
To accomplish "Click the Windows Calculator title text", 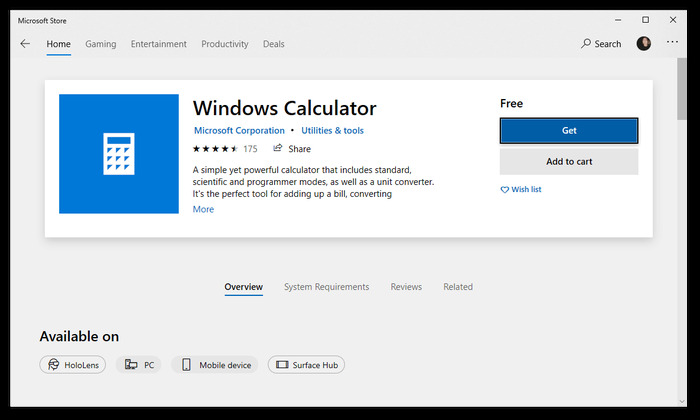I will coord(284,108).
